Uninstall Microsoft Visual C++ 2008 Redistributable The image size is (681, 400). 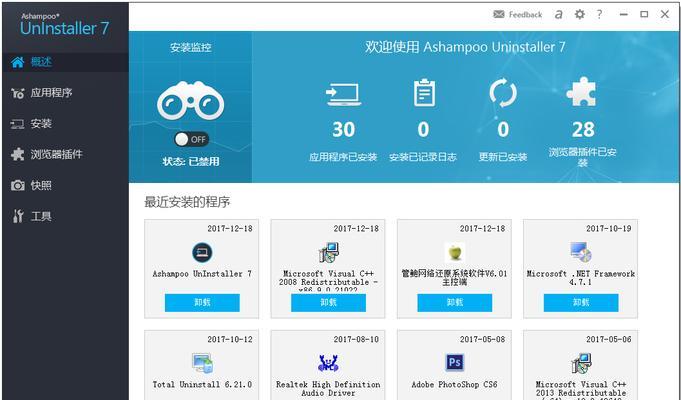328,302
